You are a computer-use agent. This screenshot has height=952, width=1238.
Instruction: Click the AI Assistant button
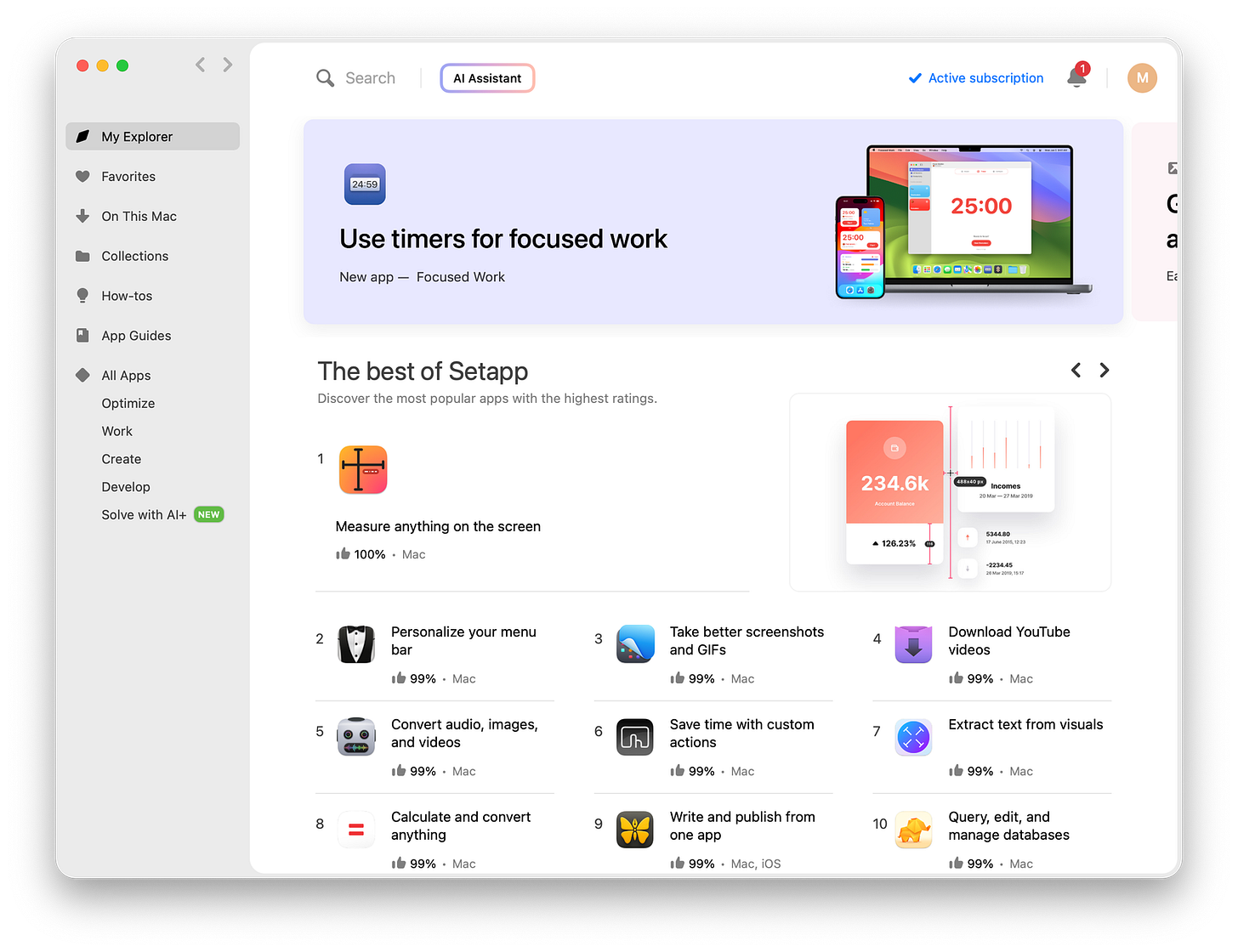pyautogui.click(x=487, y=78)
